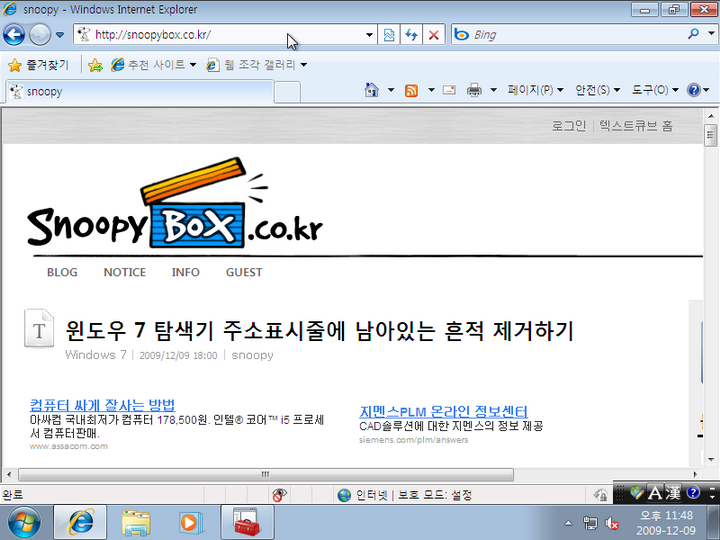Open the GUEST navigation item
This screenshot has height=540, width=720.
(244, 272)
